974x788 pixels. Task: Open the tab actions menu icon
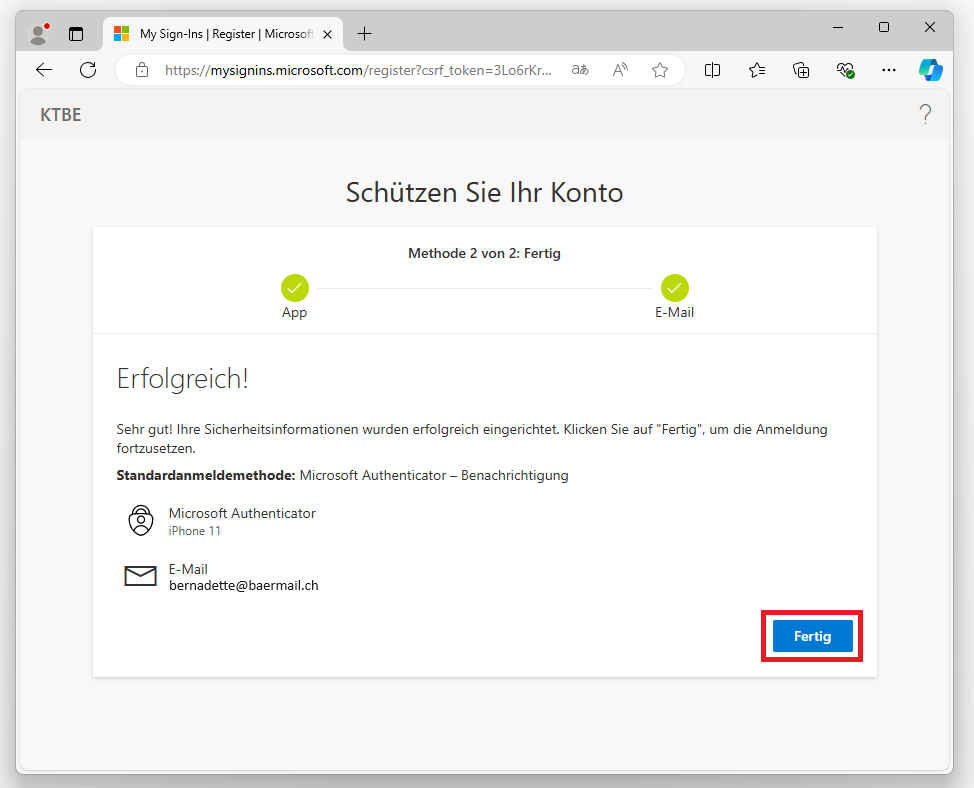(x=76, y=34)
